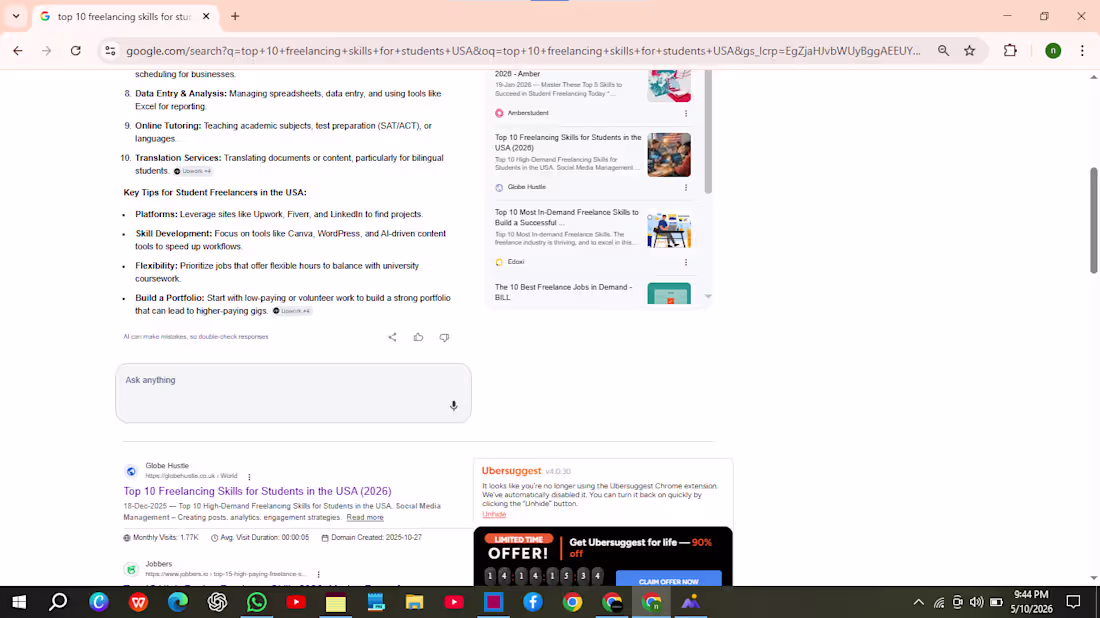Go back using the browser back arrow
1100x618 pixels.
click(x=18, y=51)
